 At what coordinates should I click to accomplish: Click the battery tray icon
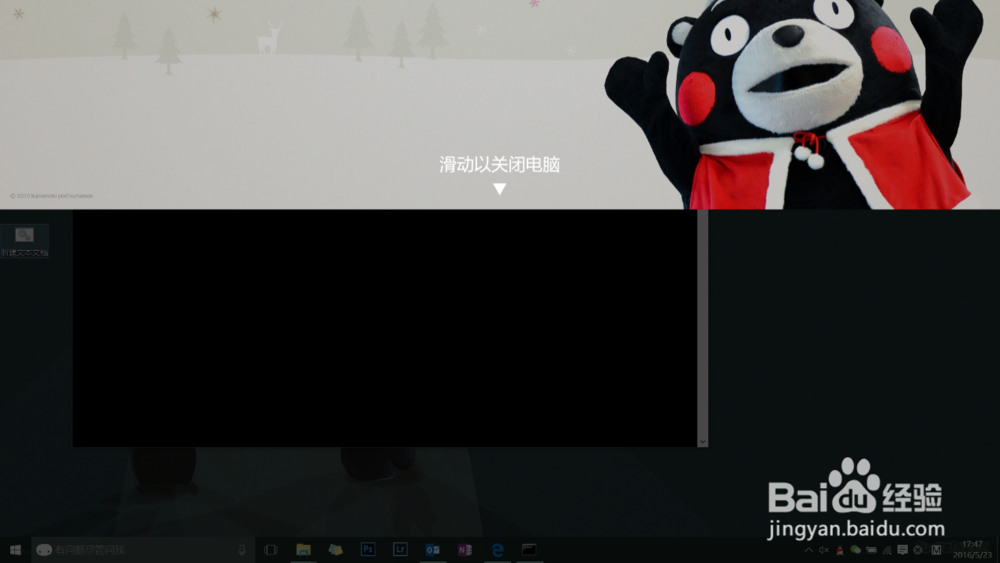tap(871, 550)
